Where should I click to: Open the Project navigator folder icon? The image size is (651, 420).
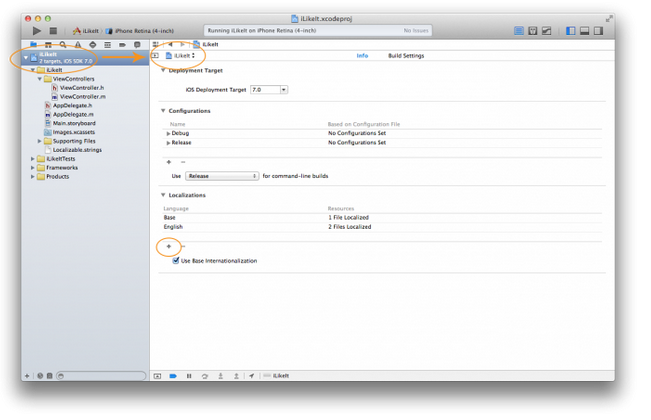coord(34,44)
